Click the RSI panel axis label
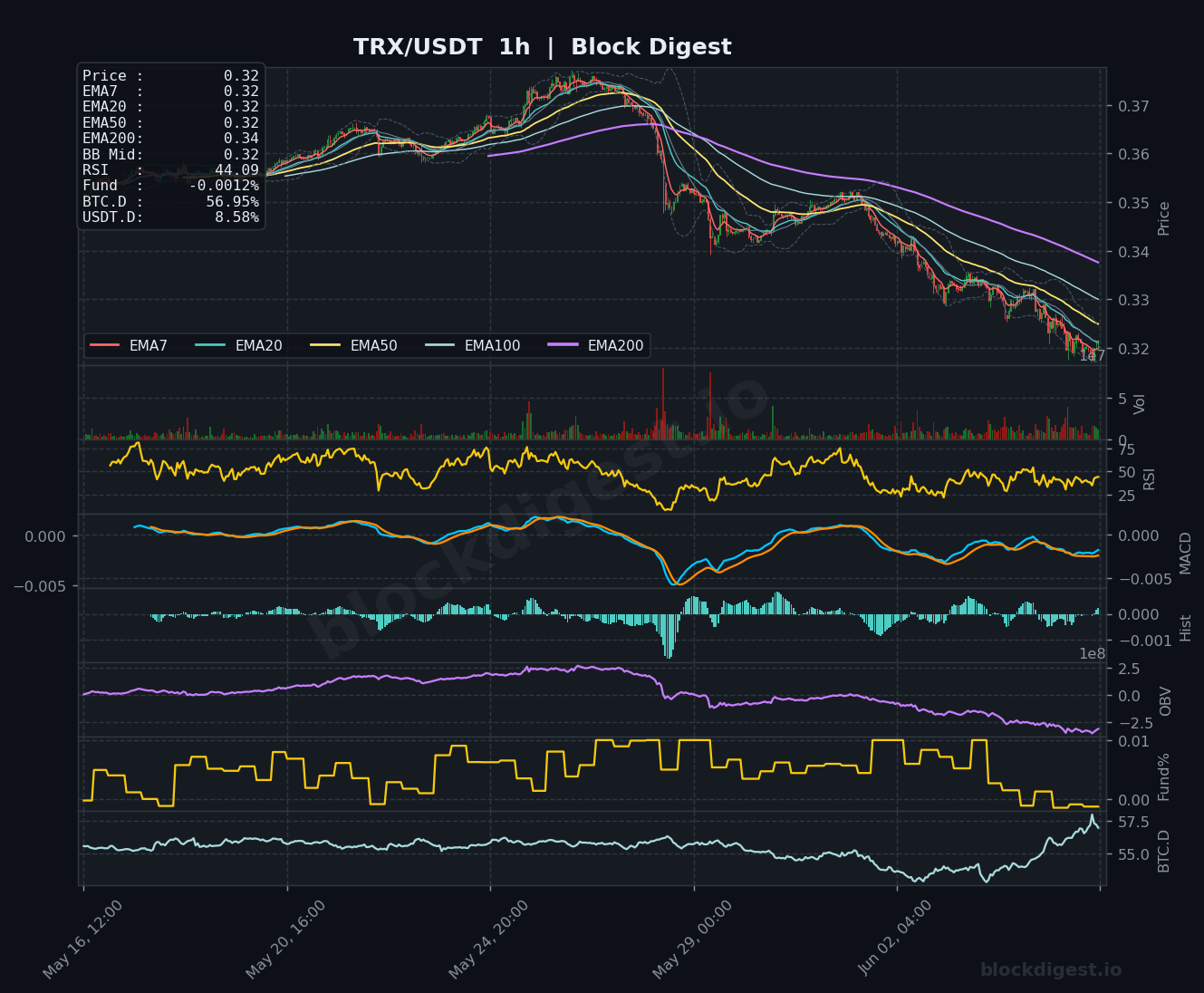Screen dimensions: 1204x993 tap(1150, 478)
